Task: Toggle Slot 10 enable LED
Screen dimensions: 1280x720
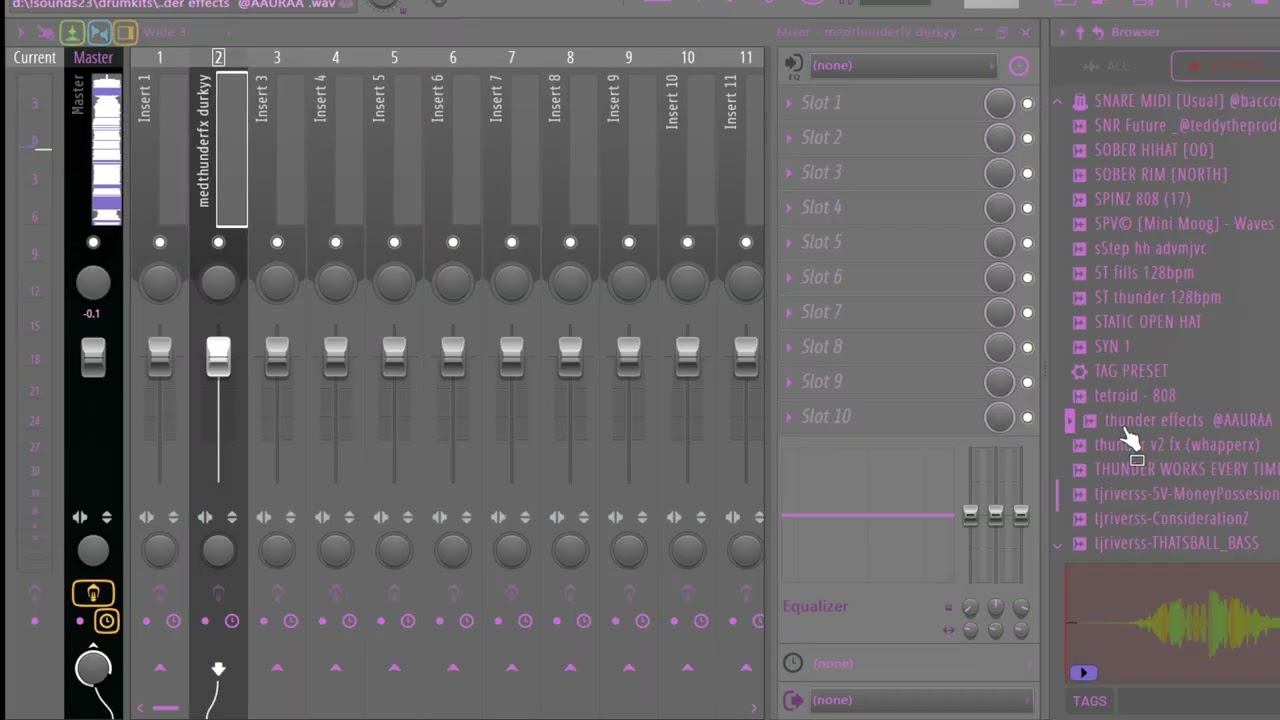Action: point(1027,417)
